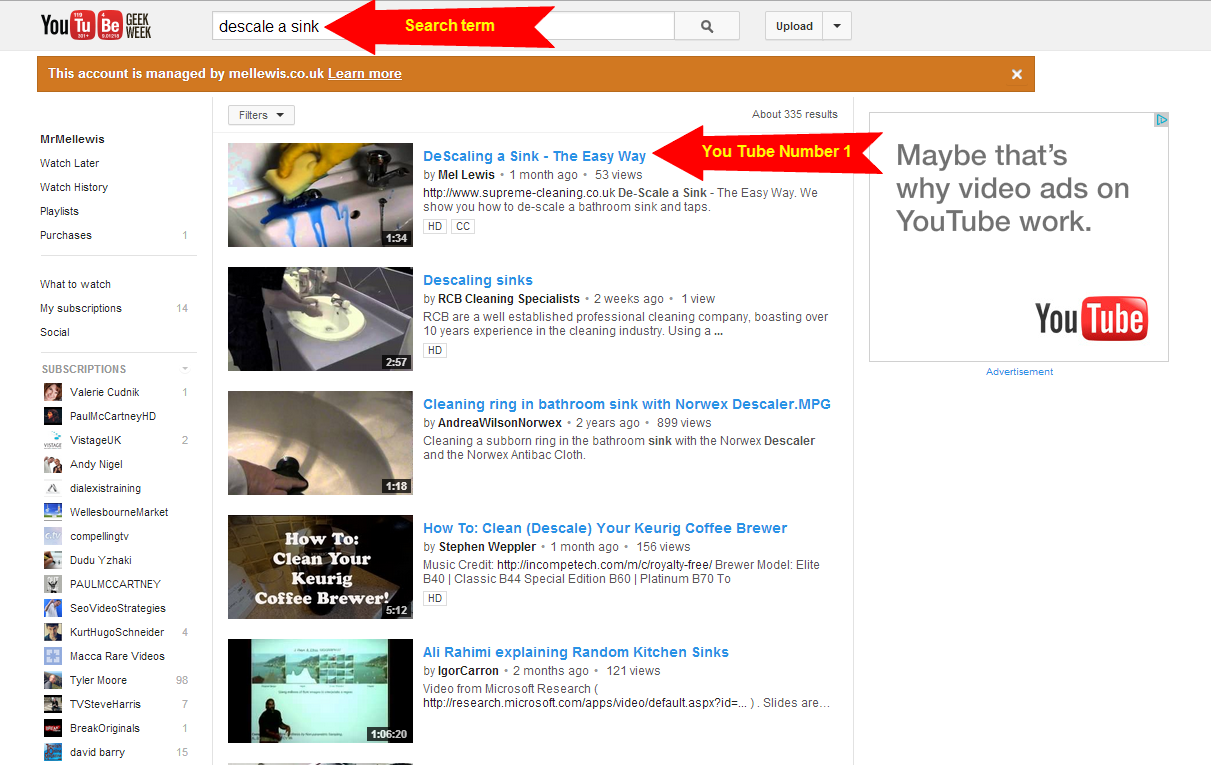The height and width of the screenshot is (765, 1211).
Task: Go to Watch Later
Action: (x=70, y=163)
